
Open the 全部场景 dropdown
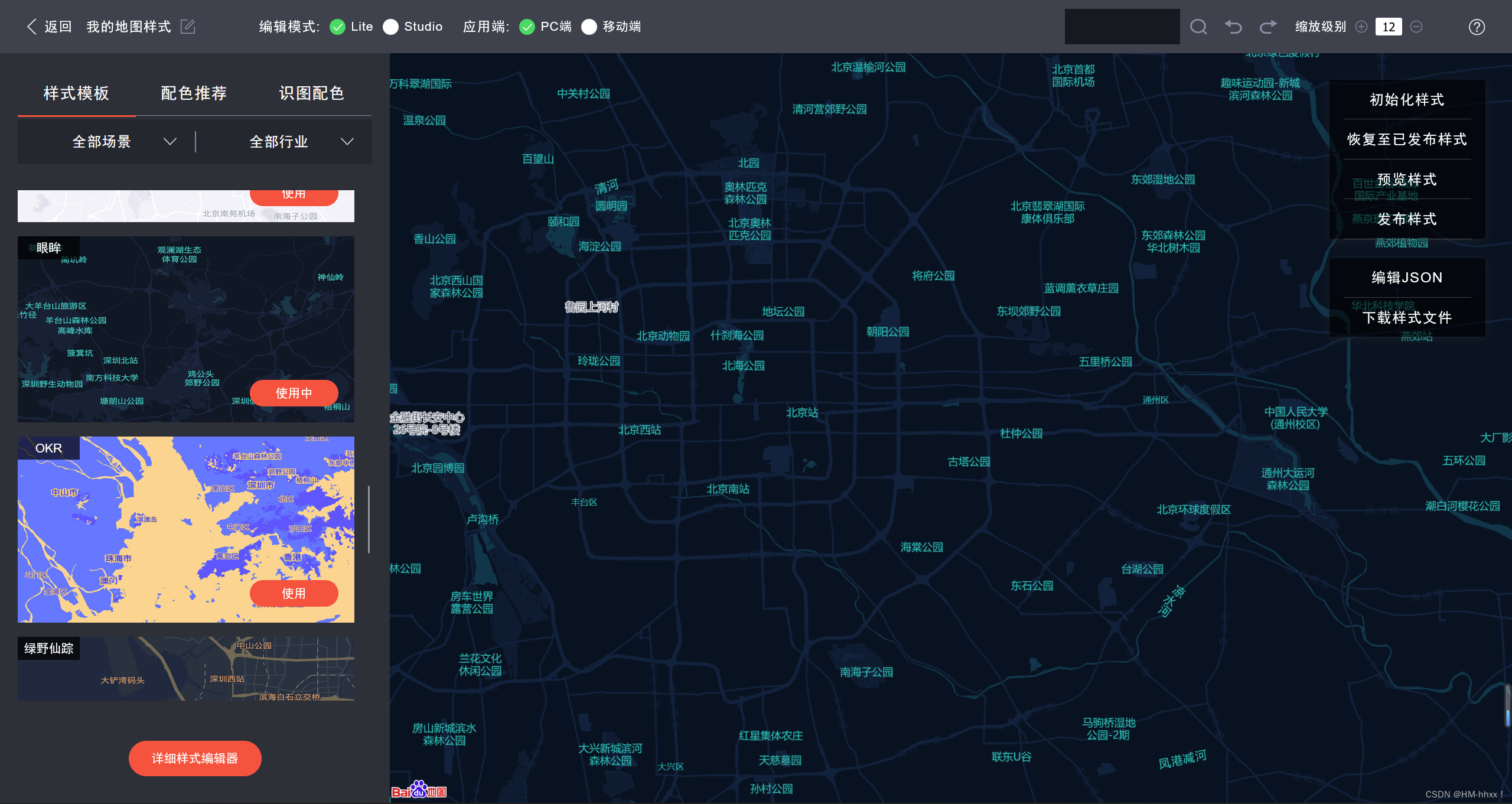point(107,142)
